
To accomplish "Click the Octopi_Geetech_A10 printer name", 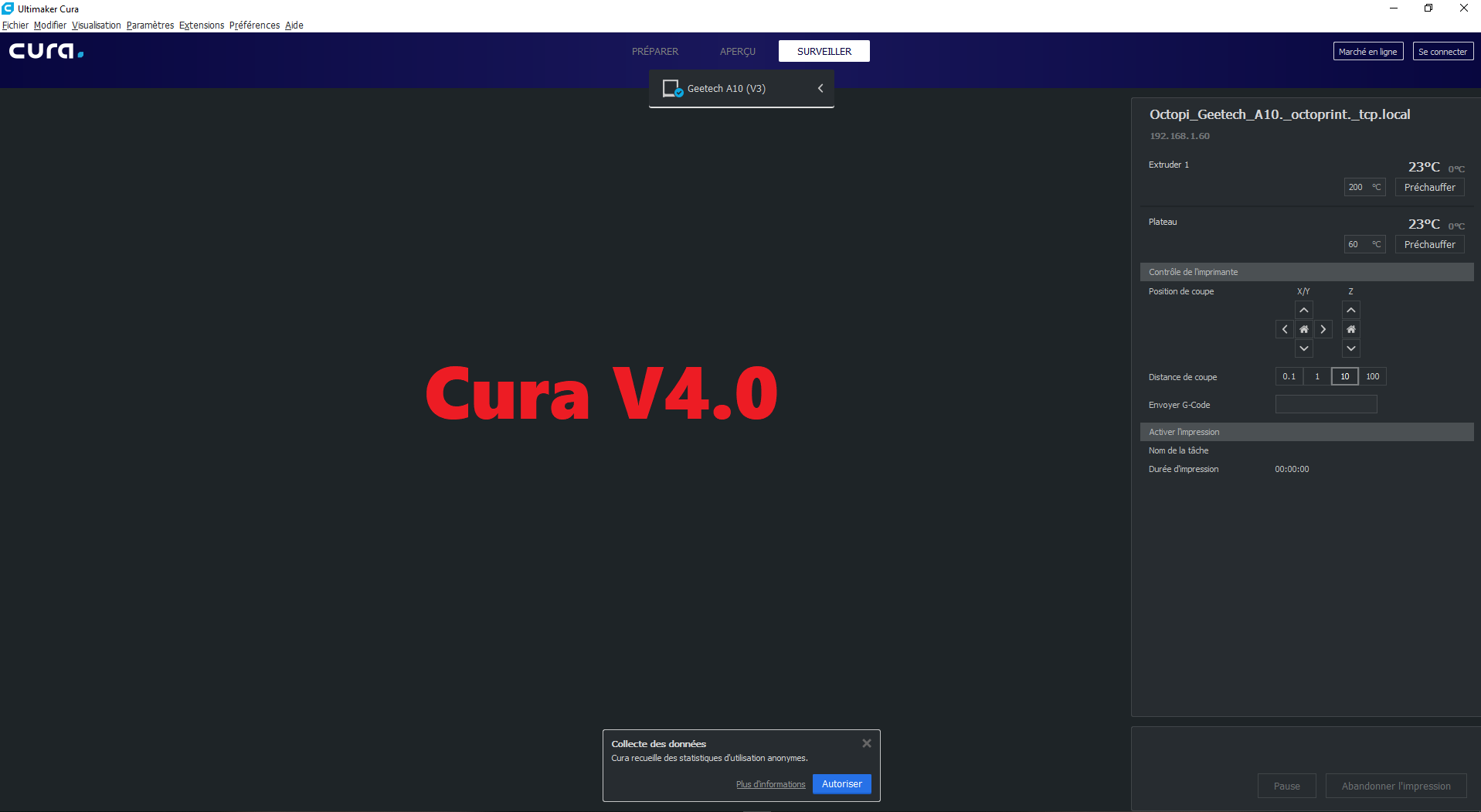I will tap(1279, 114).
